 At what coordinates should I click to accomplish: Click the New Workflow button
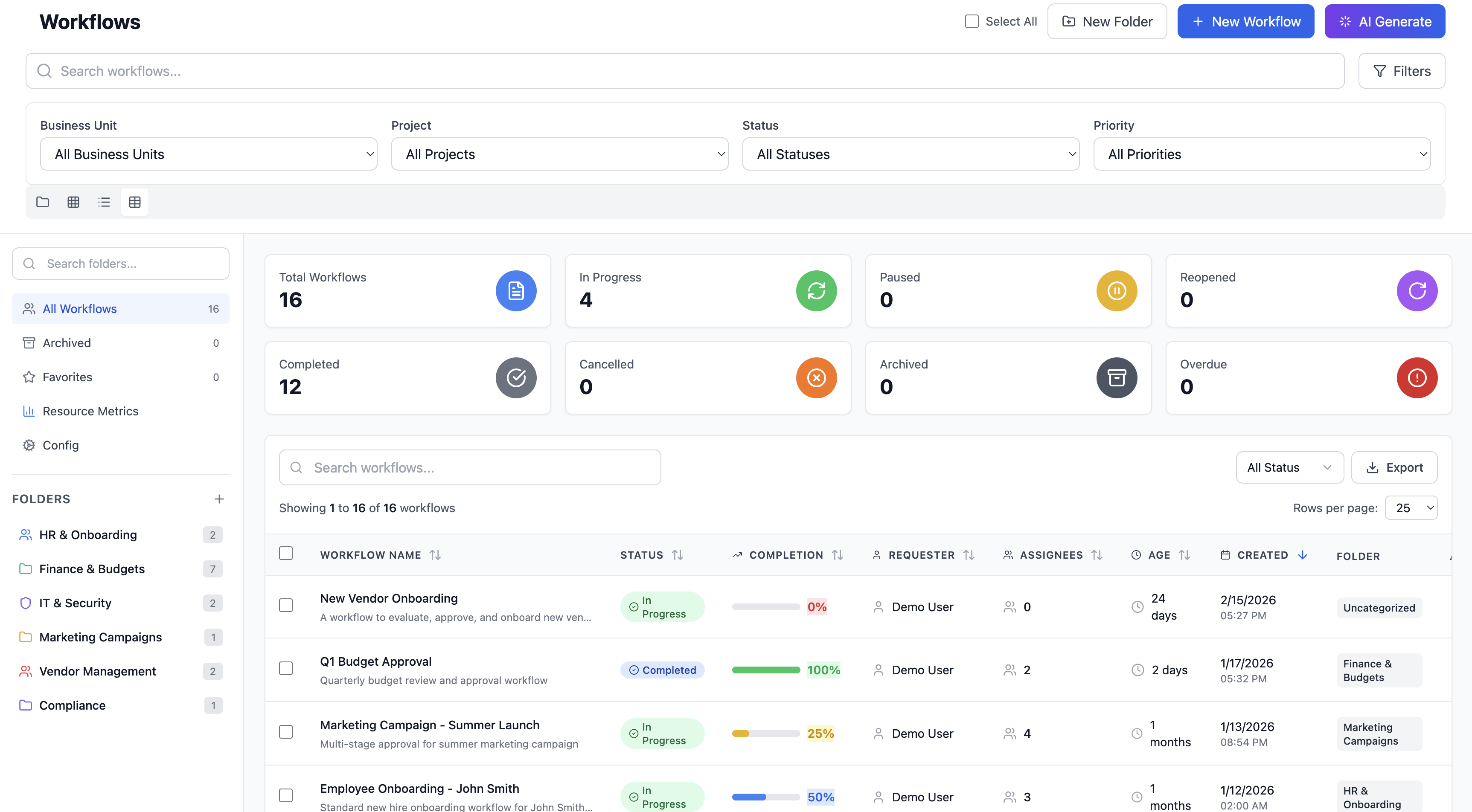pos(1245,21)
